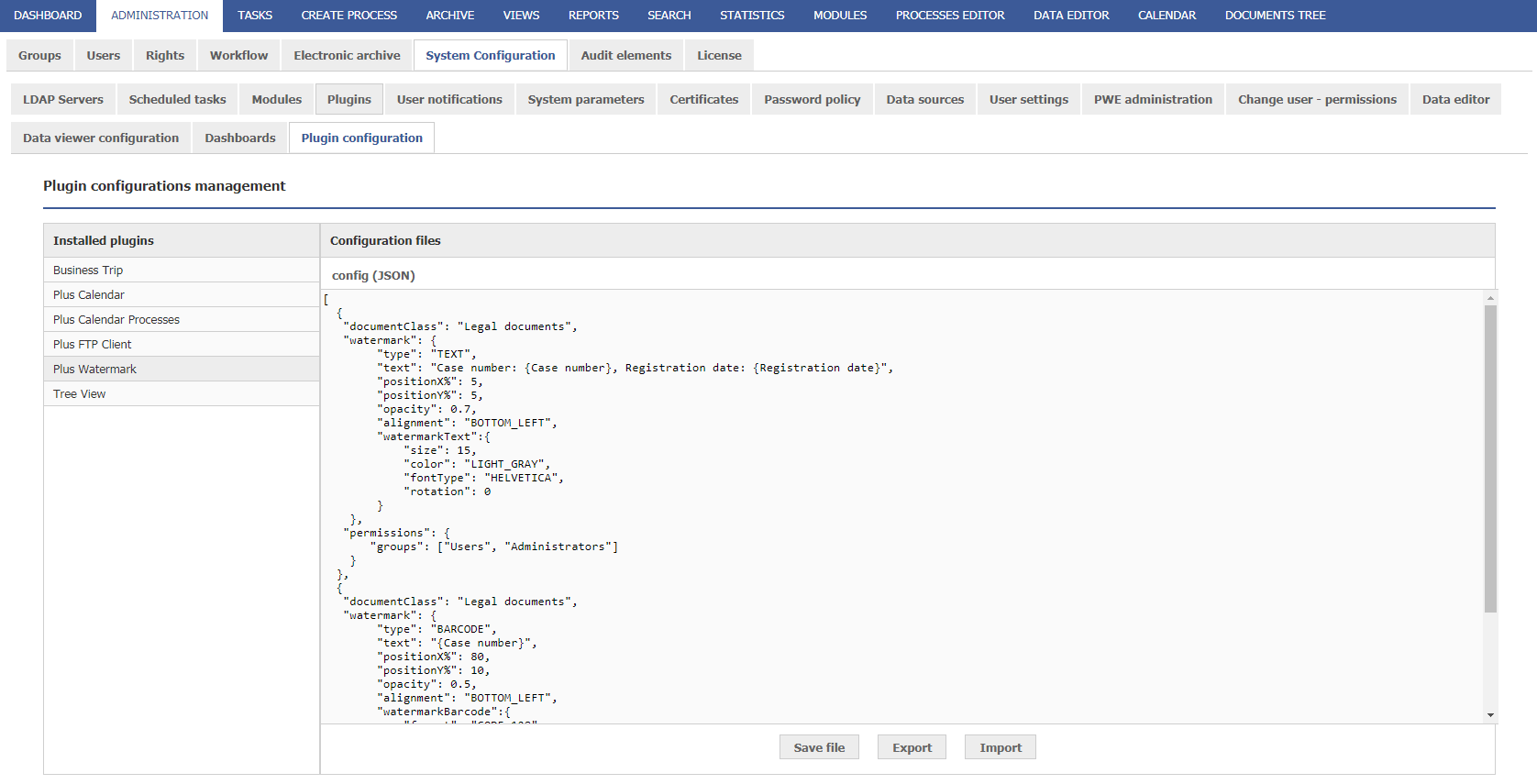Screen dimensions: 1537x784
Task: Choose the Business Trip plugin
Action: (x=88, y=270)
